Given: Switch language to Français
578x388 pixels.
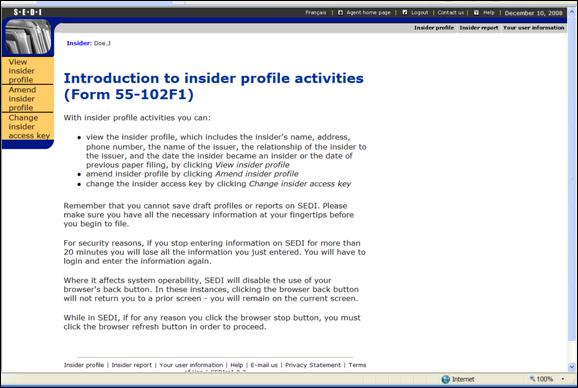Looking at the screenshot, I should pyautogui.click(x=316, y=13).
